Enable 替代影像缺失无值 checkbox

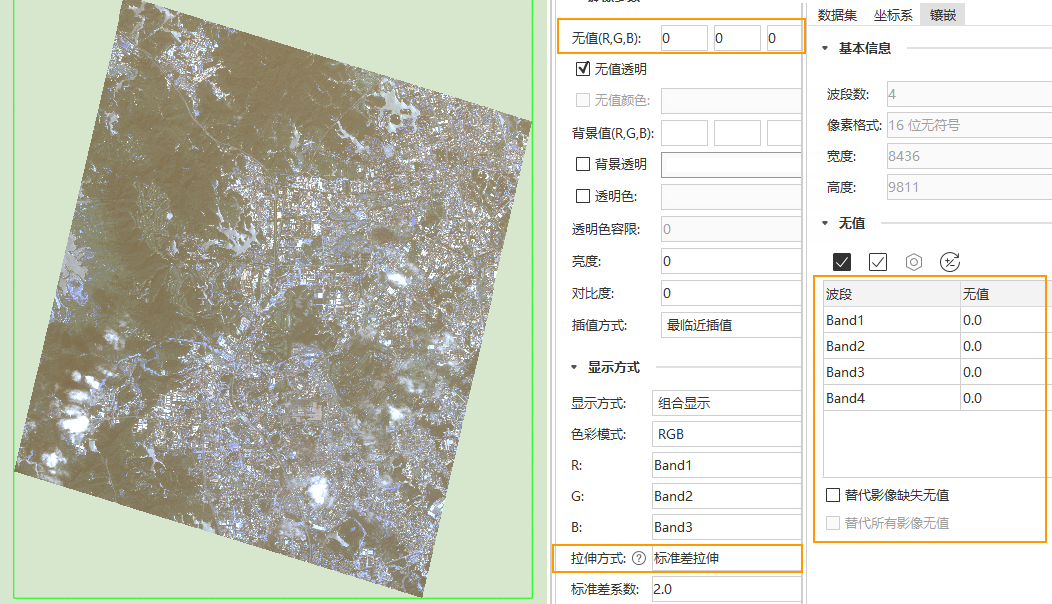click(x=833, y=495)
